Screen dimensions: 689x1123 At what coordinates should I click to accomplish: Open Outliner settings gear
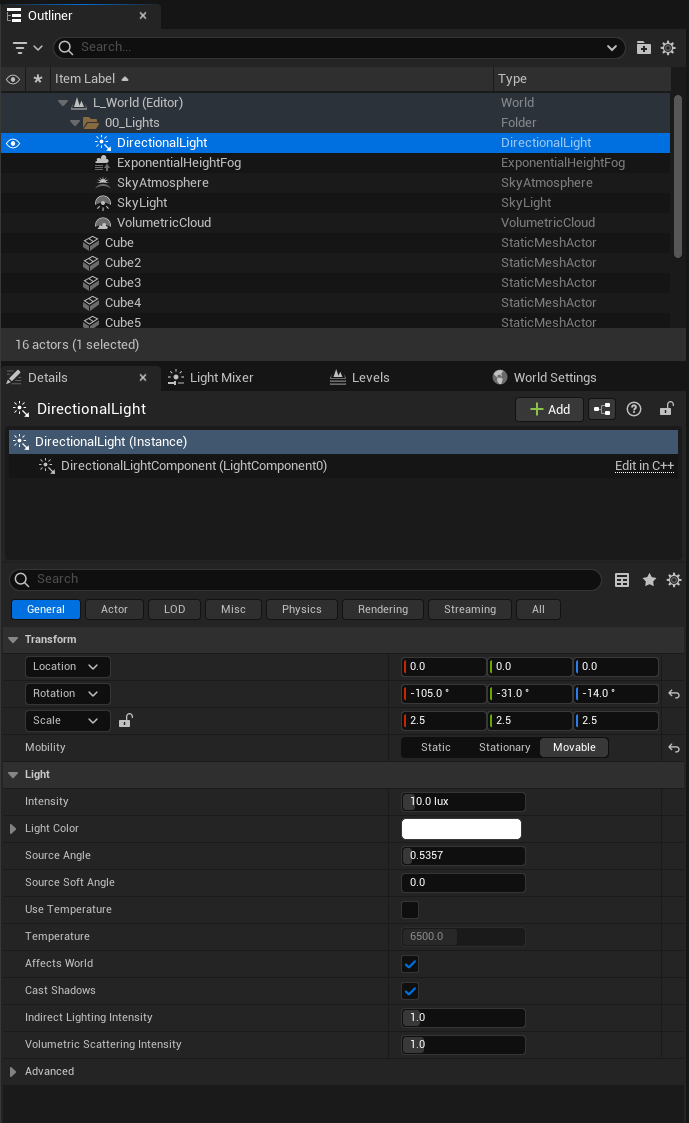(668, 47)
